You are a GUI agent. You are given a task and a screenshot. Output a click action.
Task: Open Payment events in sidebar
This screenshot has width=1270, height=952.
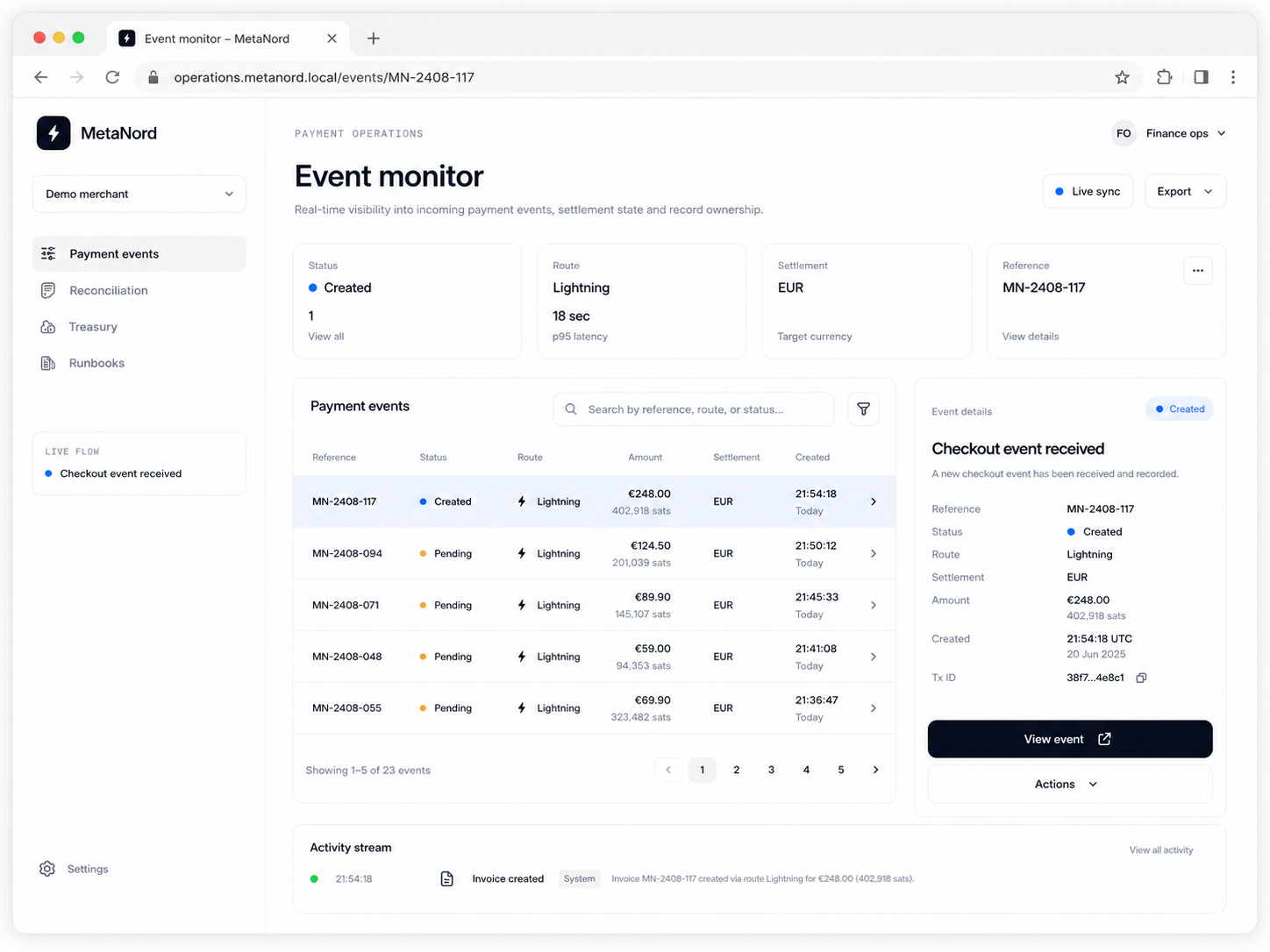139,253
